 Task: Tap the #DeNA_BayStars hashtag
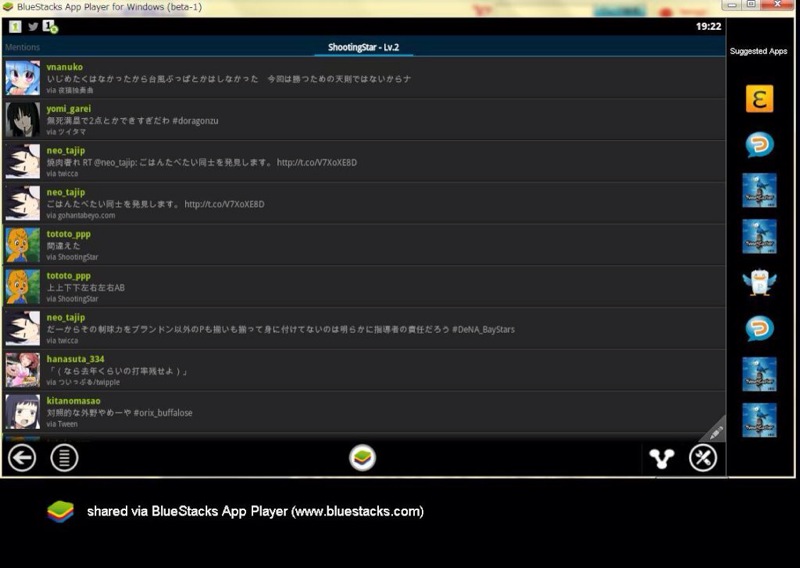pyautogui.click(x=483, y=329)
